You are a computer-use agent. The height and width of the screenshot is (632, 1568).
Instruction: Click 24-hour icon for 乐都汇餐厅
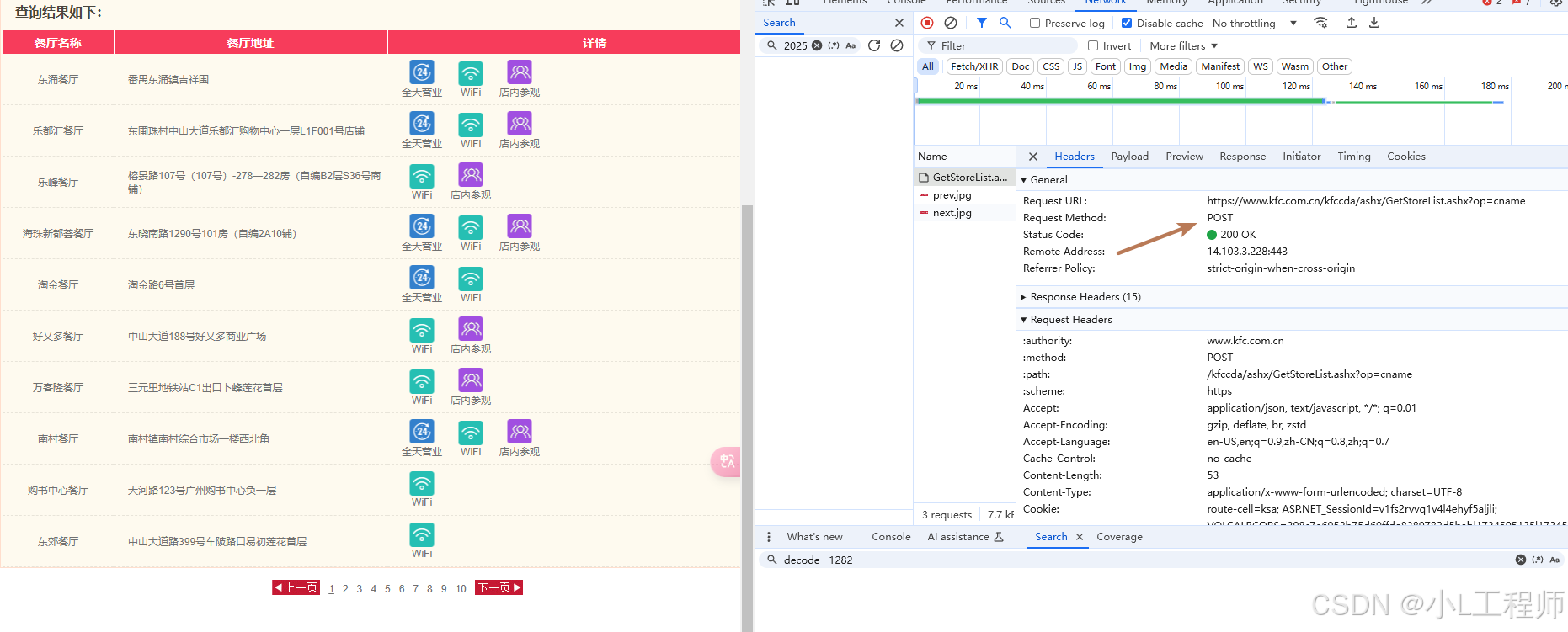[422, 124]
